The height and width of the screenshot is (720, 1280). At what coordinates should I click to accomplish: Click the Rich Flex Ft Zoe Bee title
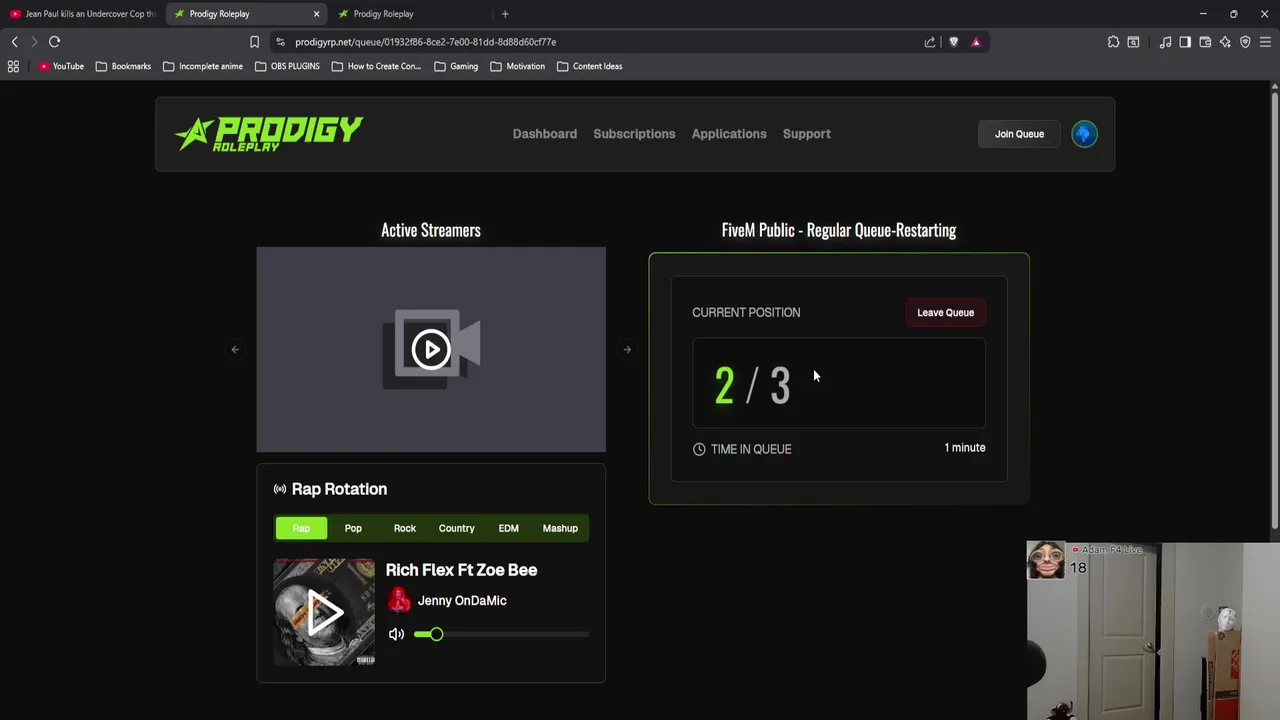[x=461, y=570]
